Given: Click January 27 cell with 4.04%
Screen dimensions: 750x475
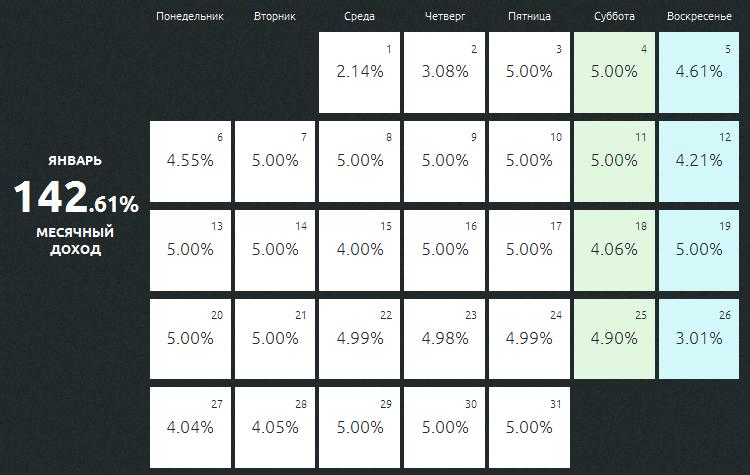Looking at the screenshot, I should coord(190,427).
